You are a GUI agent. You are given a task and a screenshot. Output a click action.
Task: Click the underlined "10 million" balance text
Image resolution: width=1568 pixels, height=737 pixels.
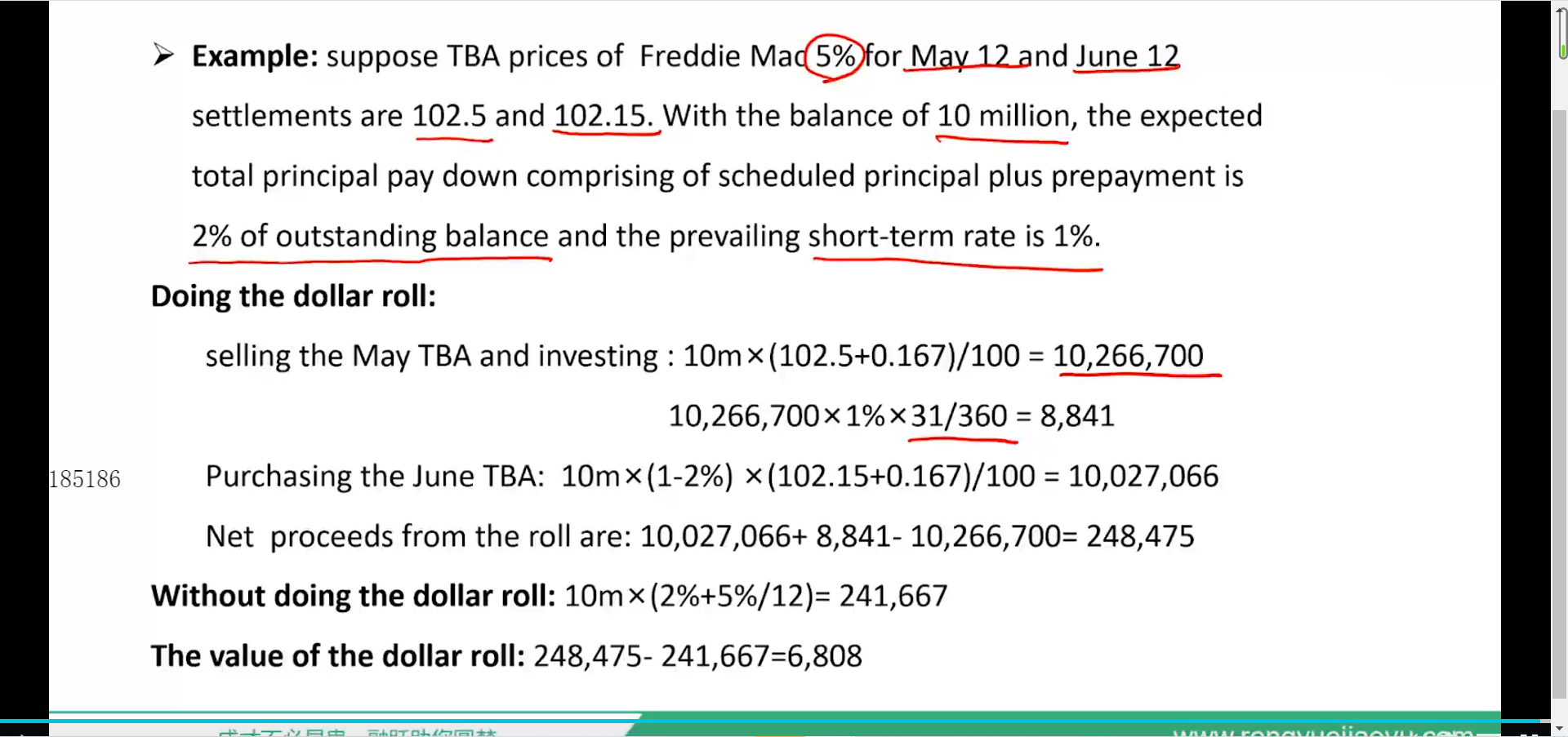click(x=1002, y=116)
